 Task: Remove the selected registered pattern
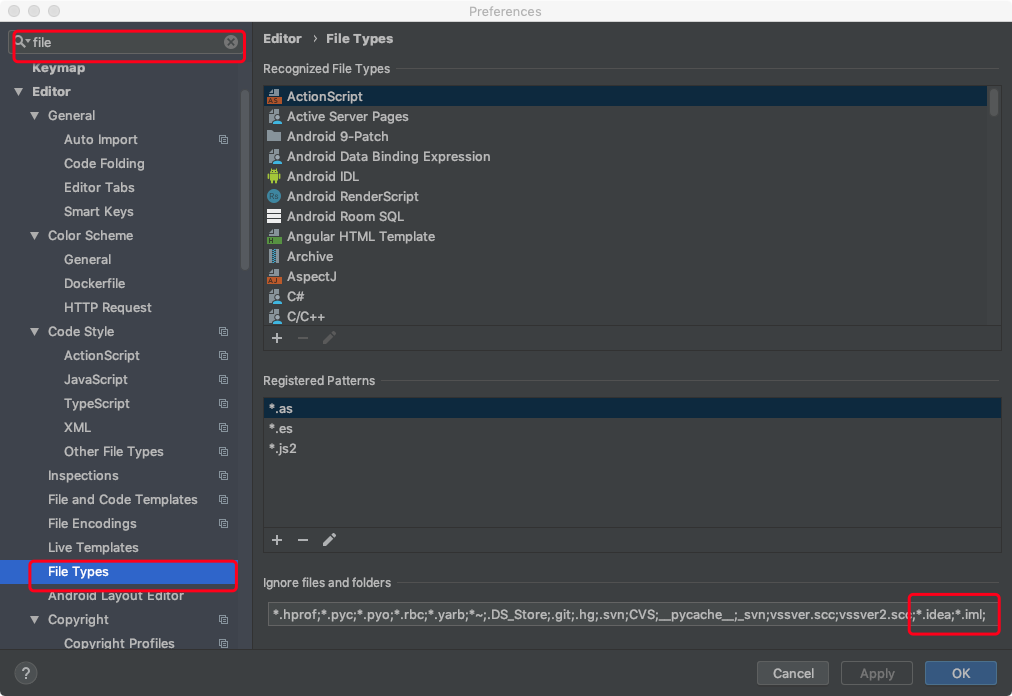coord(303,540)
